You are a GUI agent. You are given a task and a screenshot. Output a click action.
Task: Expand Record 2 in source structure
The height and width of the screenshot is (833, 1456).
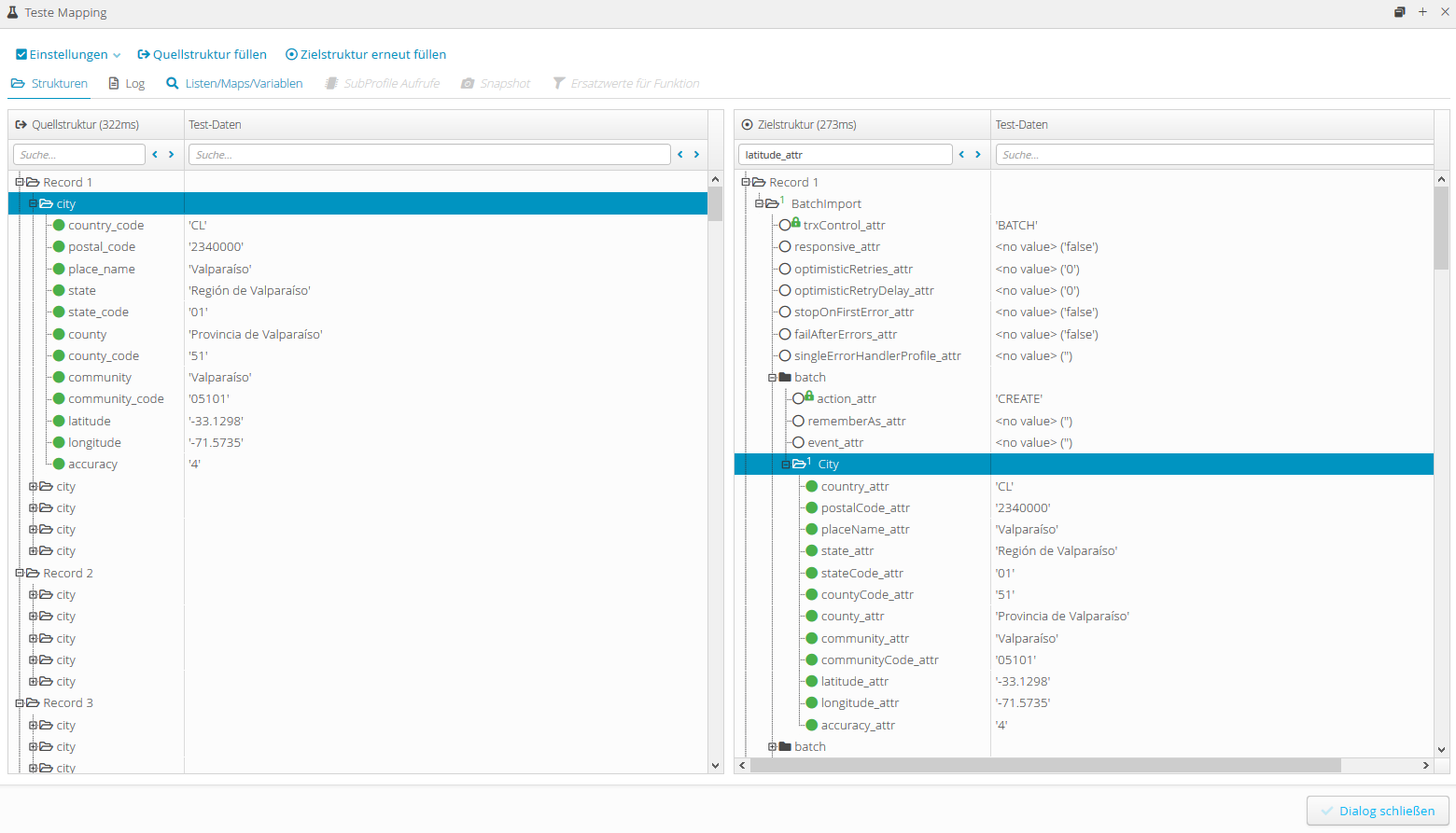(x=20, y=574)
